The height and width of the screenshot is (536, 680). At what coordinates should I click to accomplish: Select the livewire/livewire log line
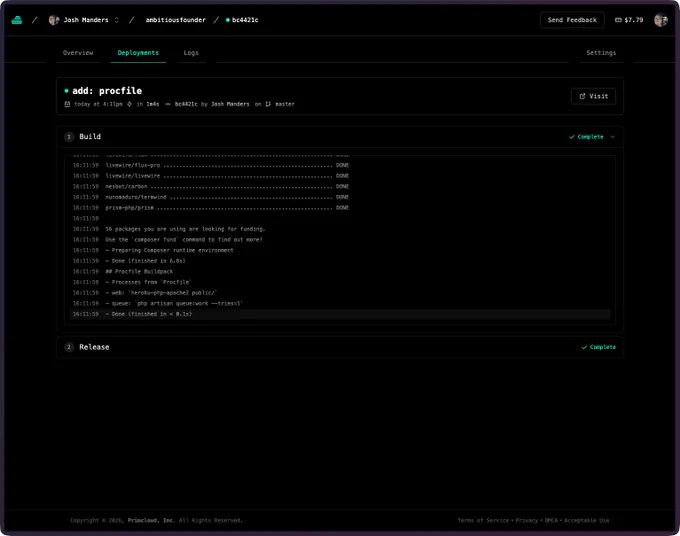pyautogui.click(x=340, y=176)
